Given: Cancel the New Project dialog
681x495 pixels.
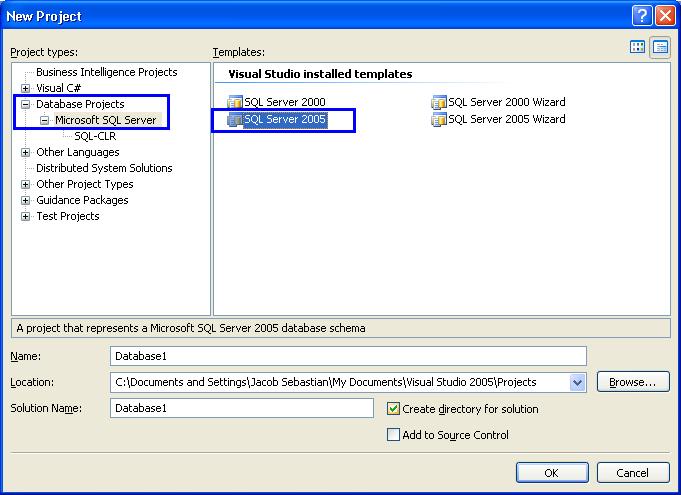Looking at the screenshot, I should [632, 473].
